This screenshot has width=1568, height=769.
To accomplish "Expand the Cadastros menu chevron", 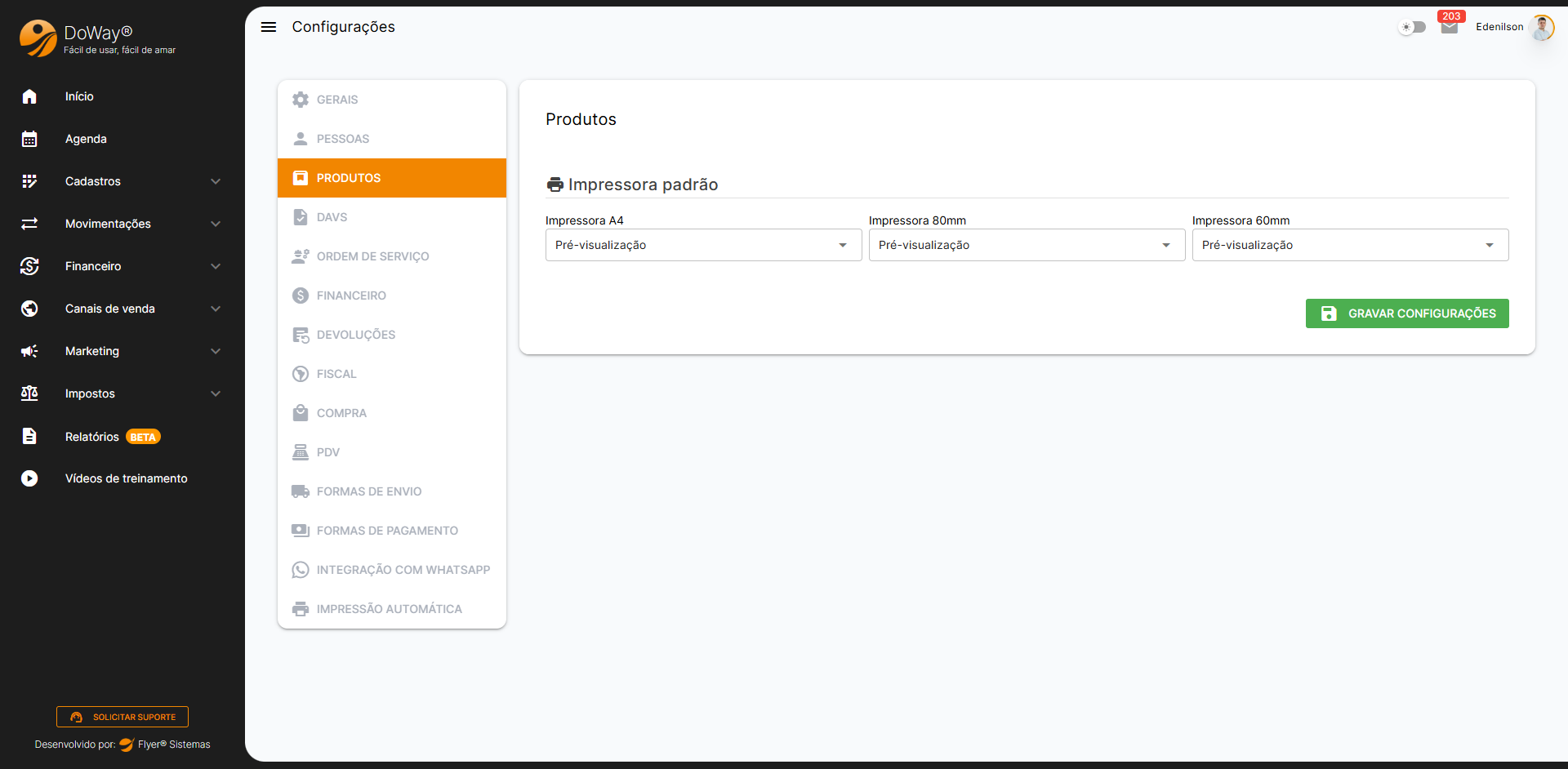I will point(216,181).
